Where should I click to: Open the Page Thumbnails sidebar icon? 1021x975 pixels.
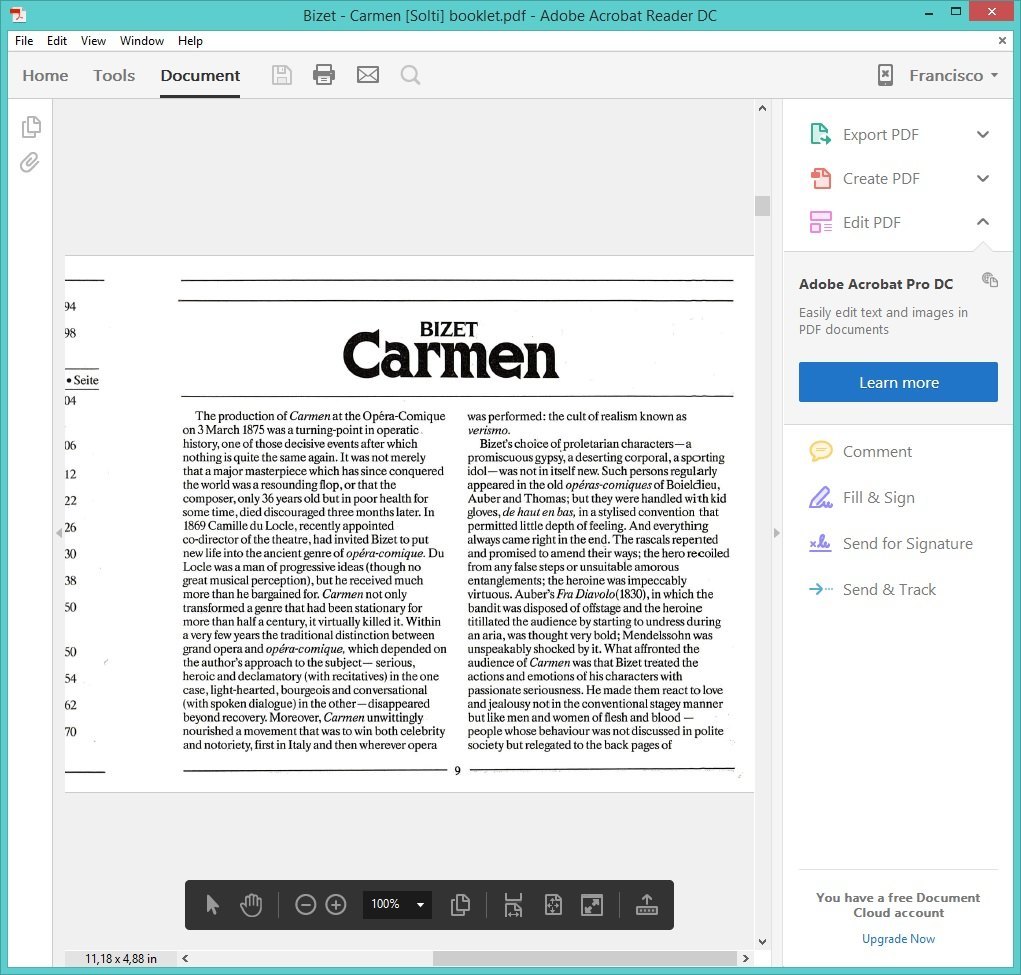pos(31,126)
